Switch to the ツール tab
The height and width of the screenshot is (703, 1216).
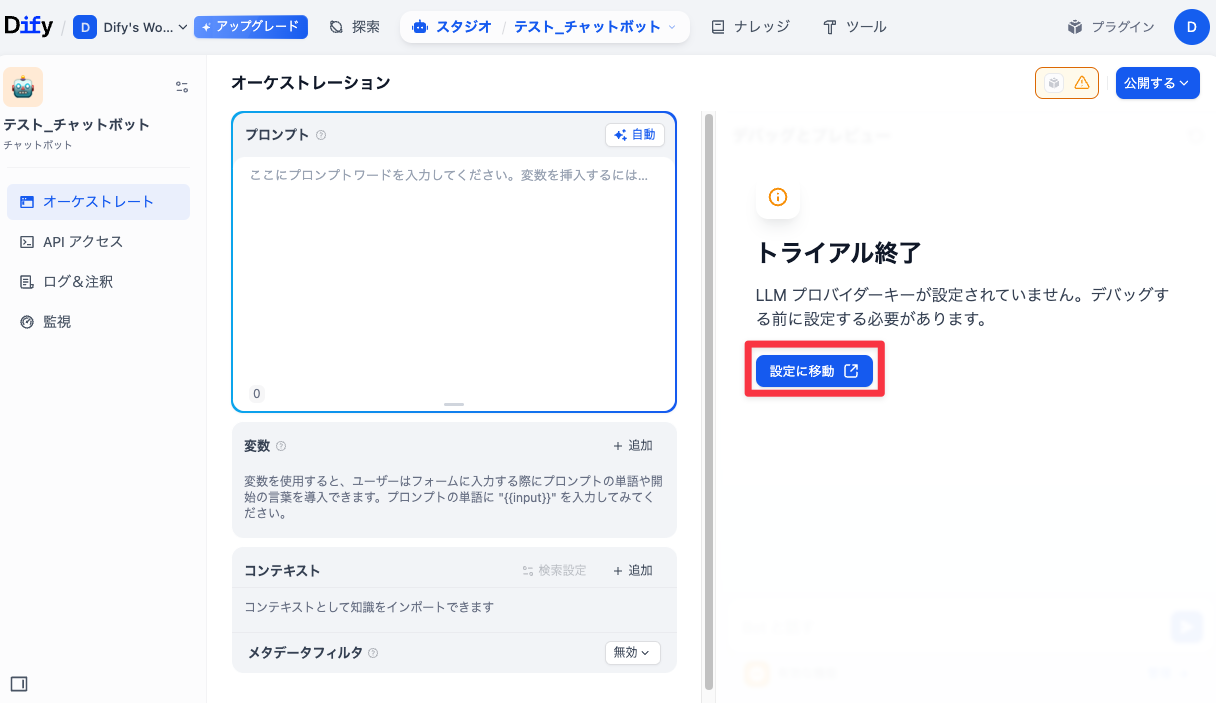(855, 27)
